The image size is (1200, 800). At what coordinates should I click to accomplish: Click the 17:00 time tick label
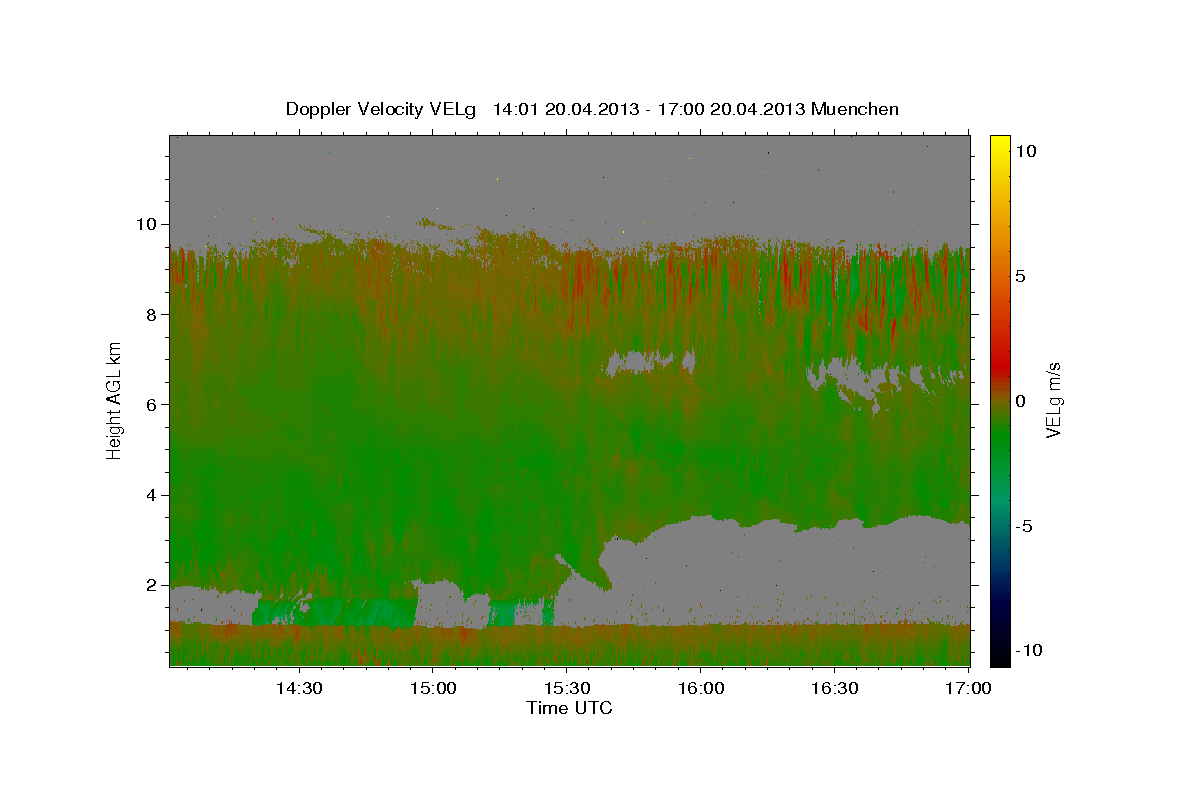tap(967, 689)
